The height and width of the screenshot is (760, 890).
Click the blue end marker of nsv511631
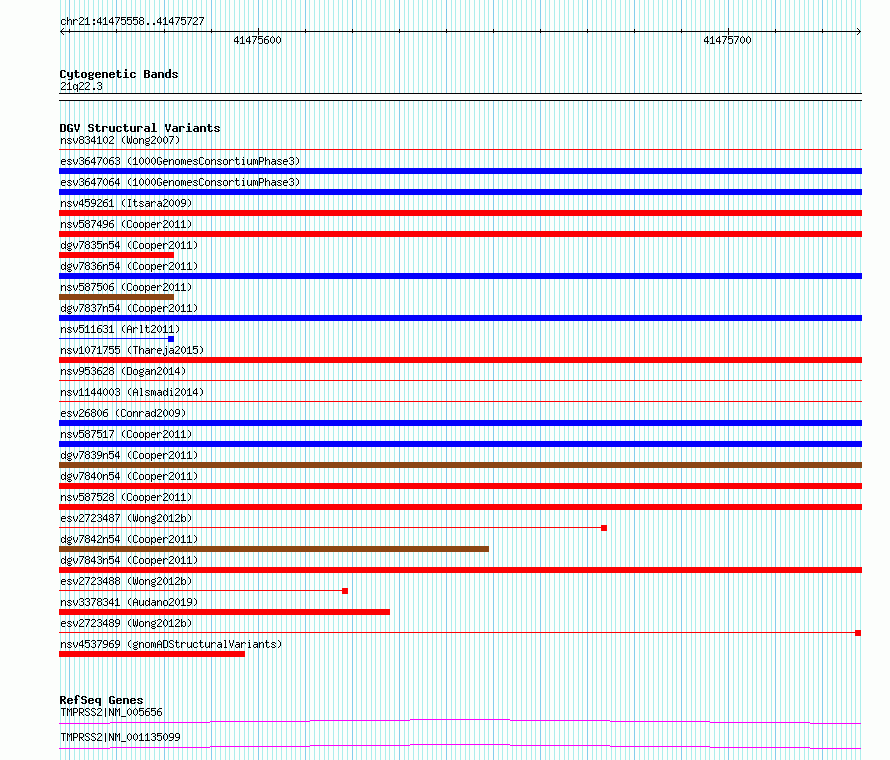pyautogui.click(x=171, y=339)
